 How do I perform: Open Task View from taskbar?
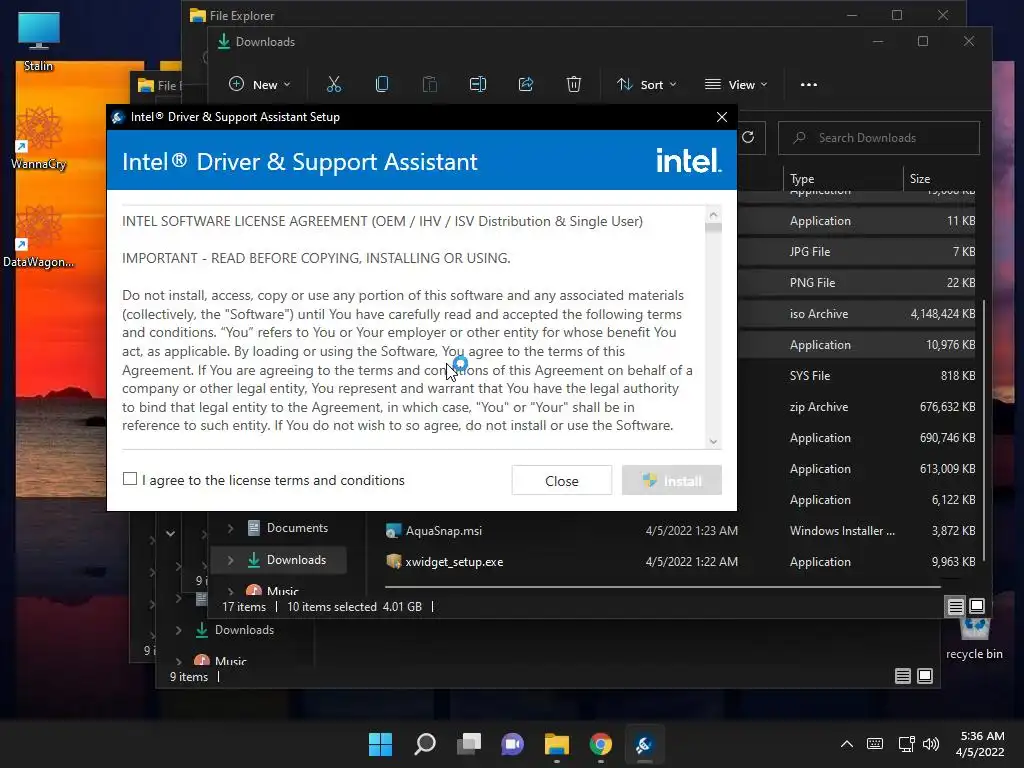click(x=468, y=744)
